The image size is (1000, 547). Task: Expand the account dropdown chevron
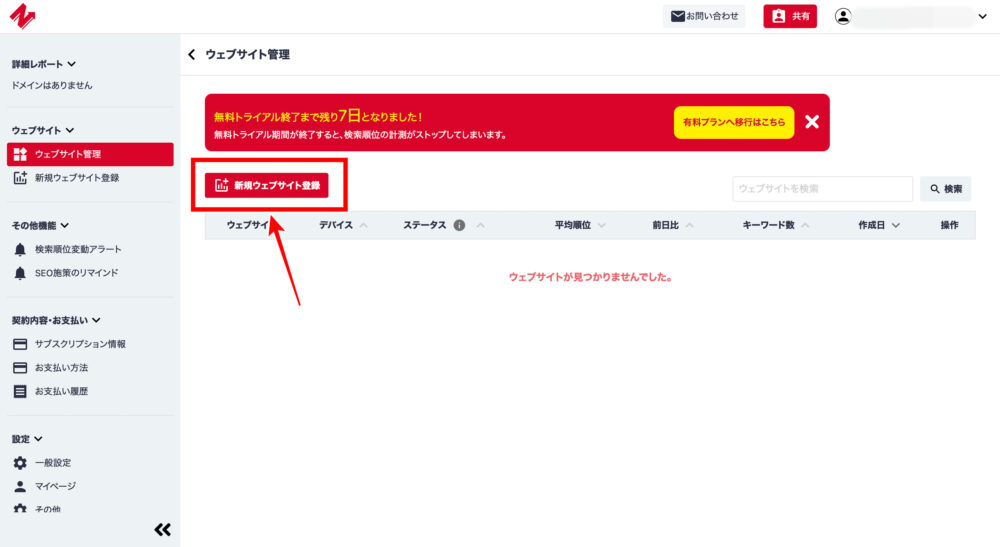983,17
